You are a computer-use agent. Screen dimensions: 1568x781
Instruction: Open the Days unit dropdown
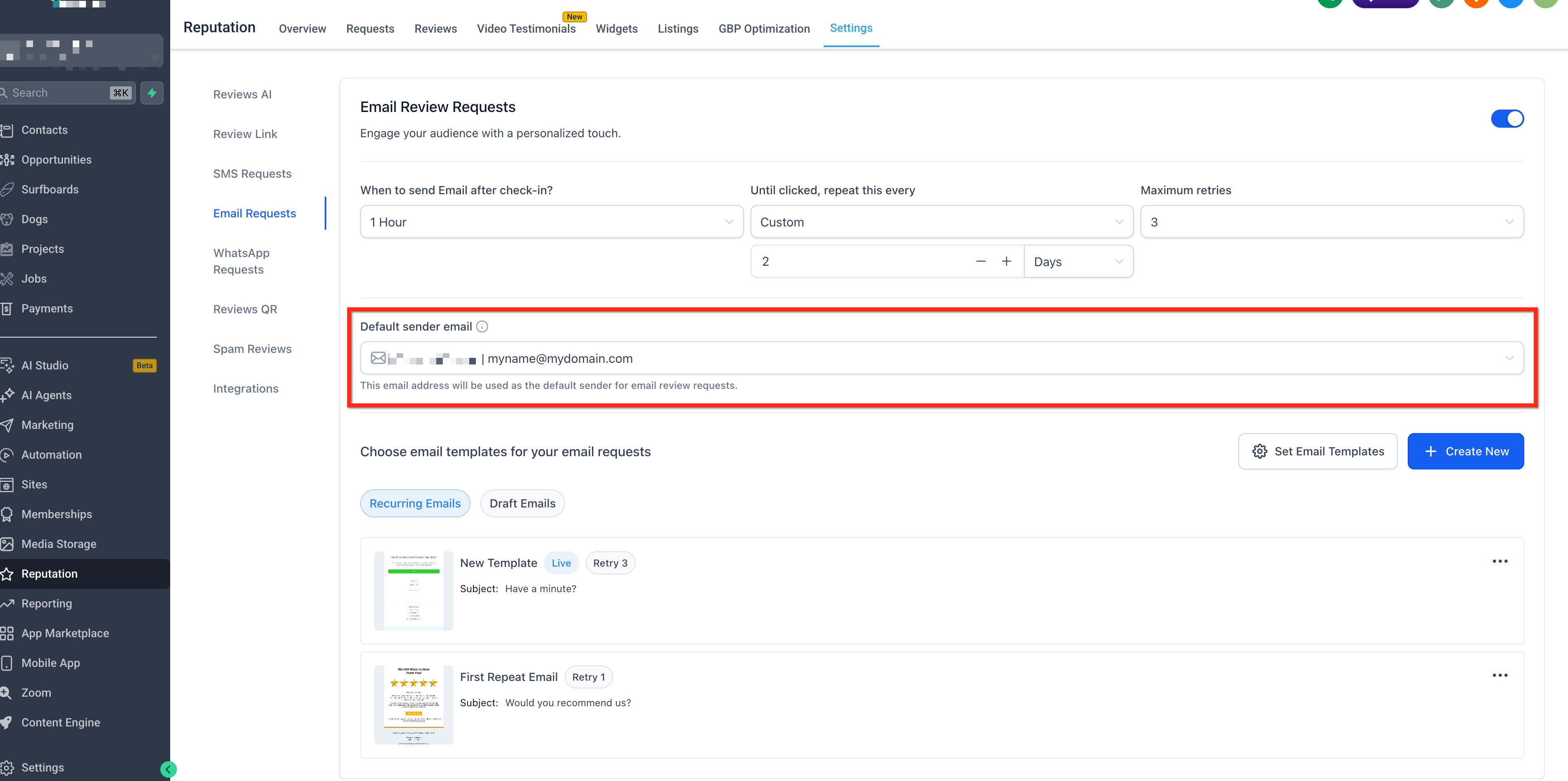click(1079, 262)
